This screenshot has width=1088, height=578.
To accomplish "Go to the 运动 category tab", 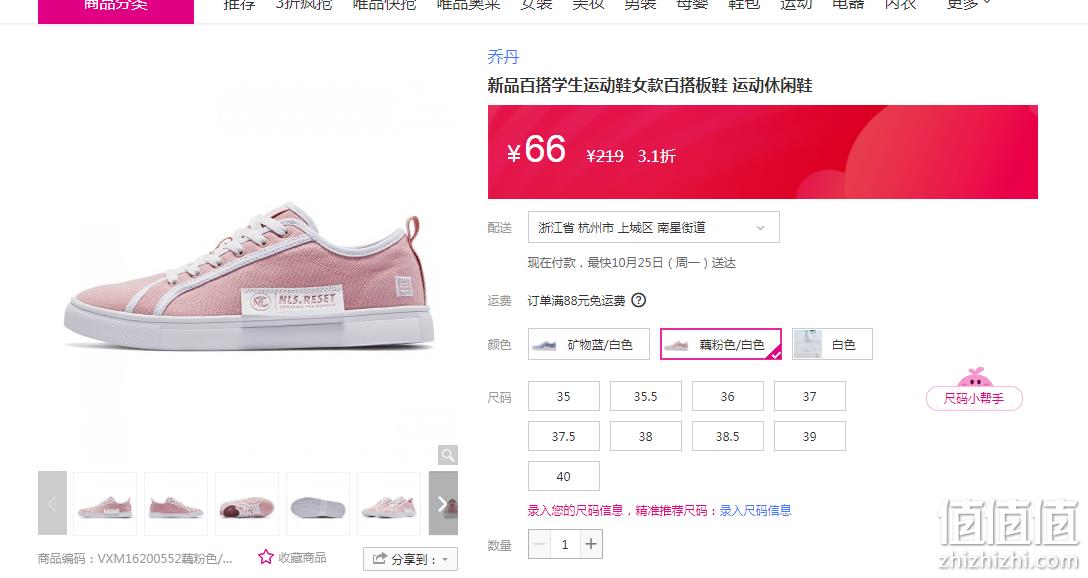I will (x=796, y=6).
